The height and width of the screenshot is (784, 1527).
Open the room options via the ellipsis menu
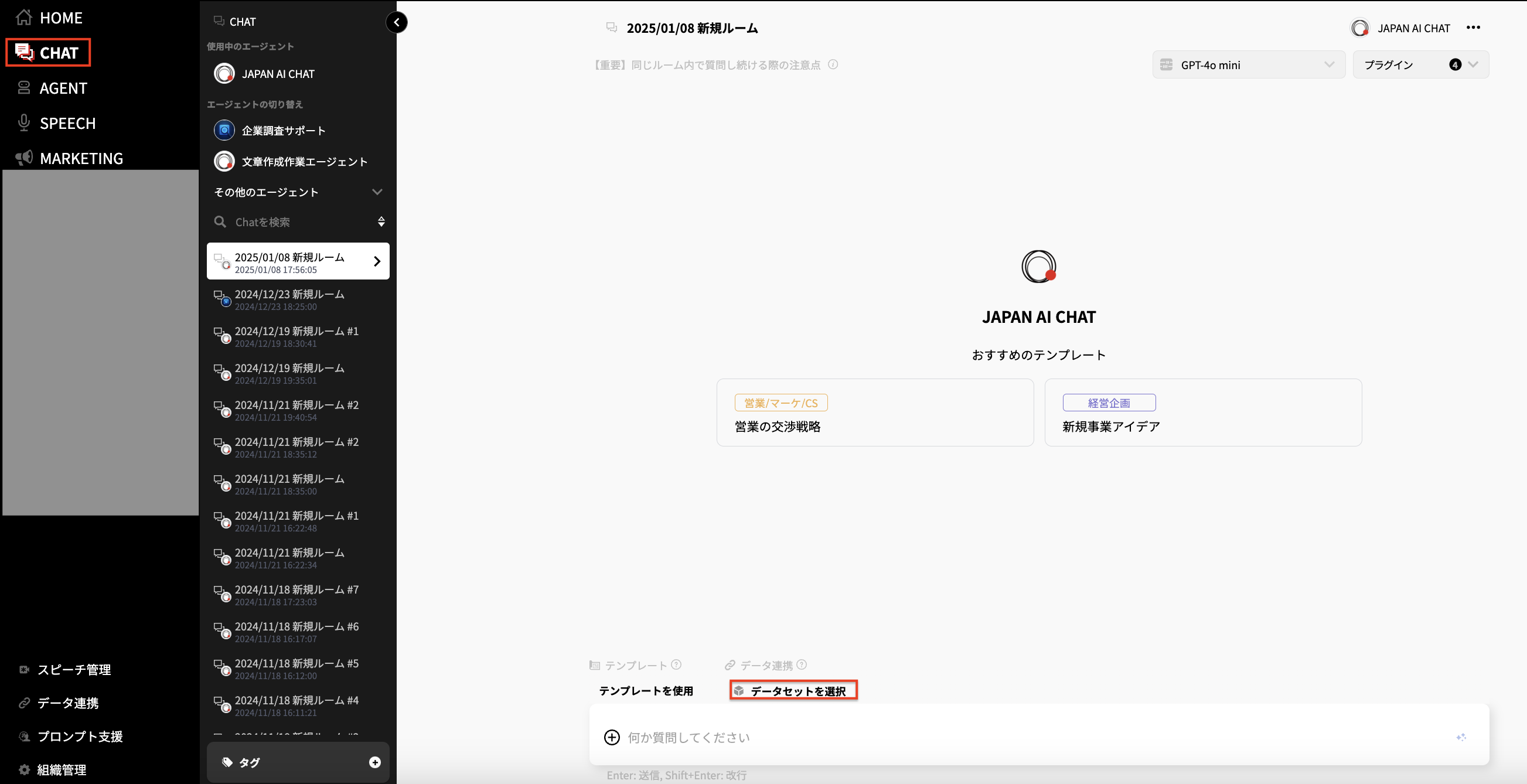point(1474,28)
